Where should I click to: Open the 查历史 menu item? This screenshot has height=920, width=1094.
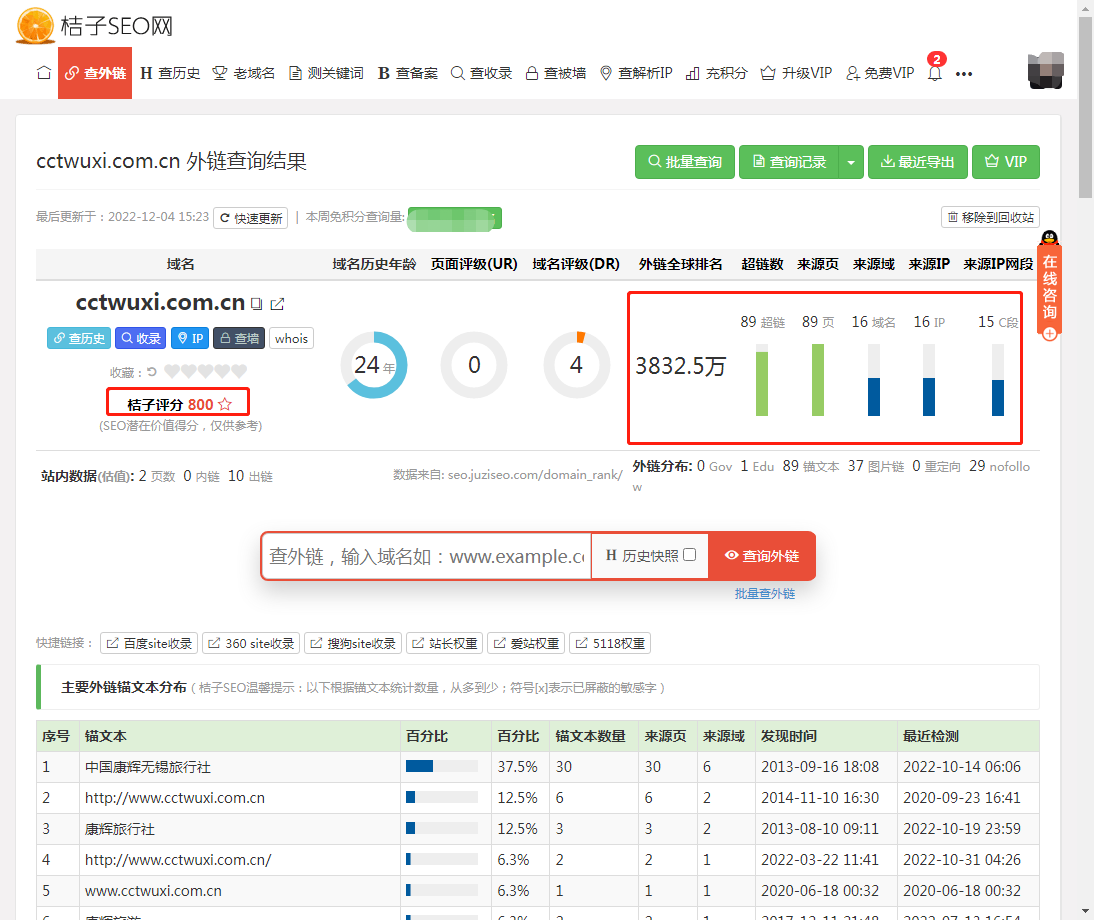coord(170,73)
